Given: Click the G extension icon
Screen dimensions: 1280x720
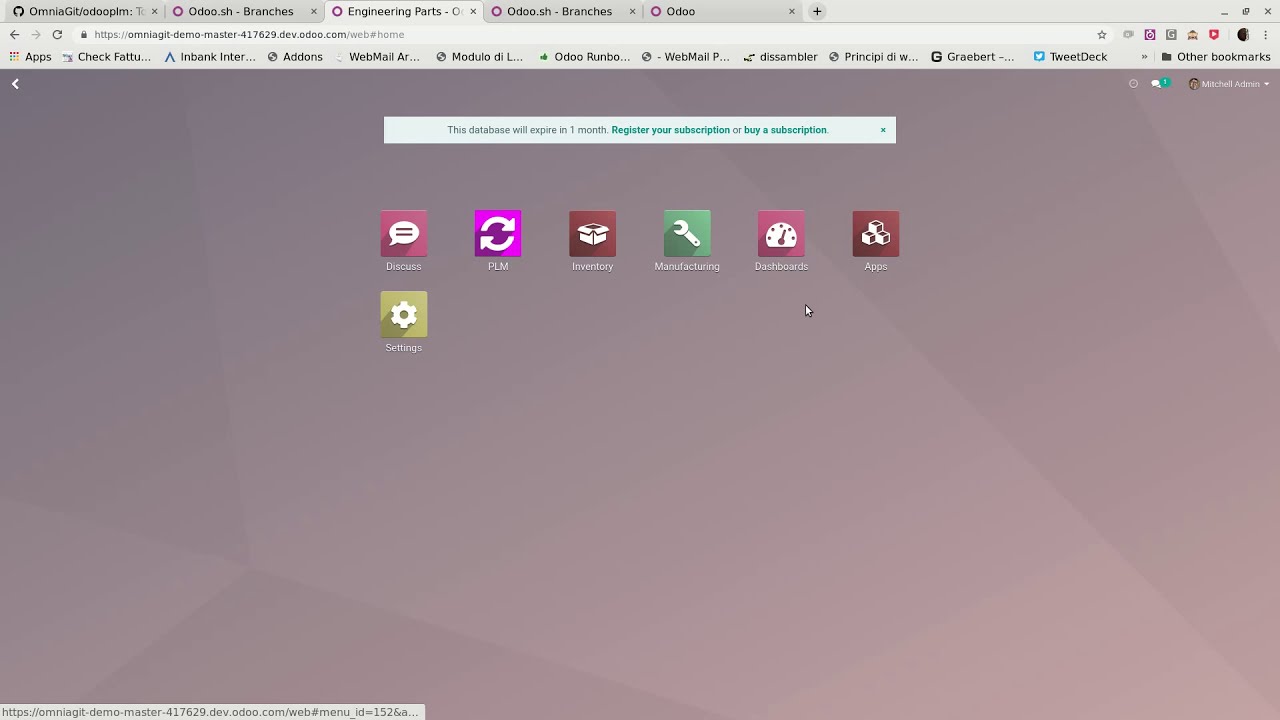Looking at the screenshot, I should (x=1171, y=34).
